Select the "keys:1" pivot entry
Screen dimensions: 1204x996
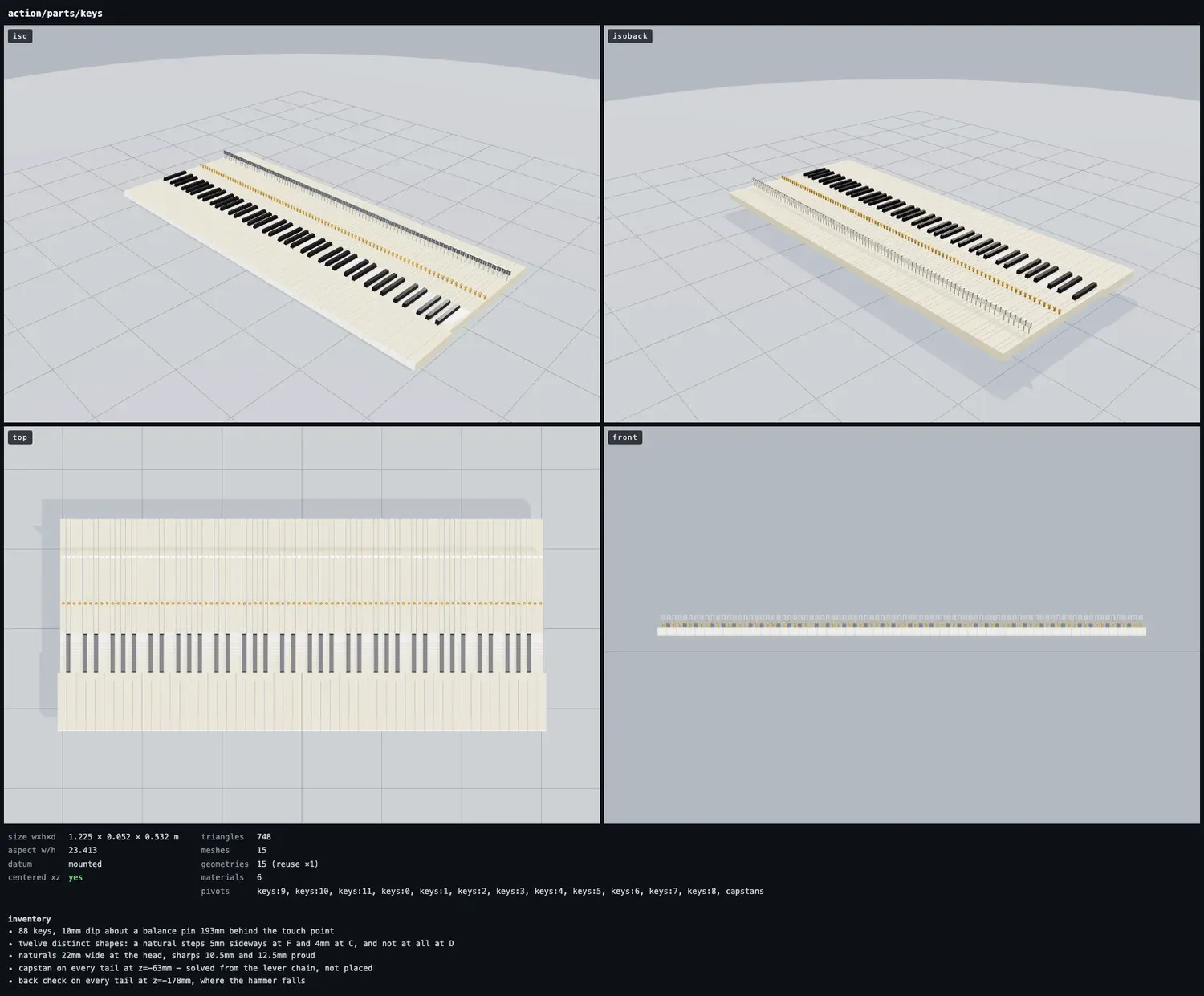pos(434,892)
